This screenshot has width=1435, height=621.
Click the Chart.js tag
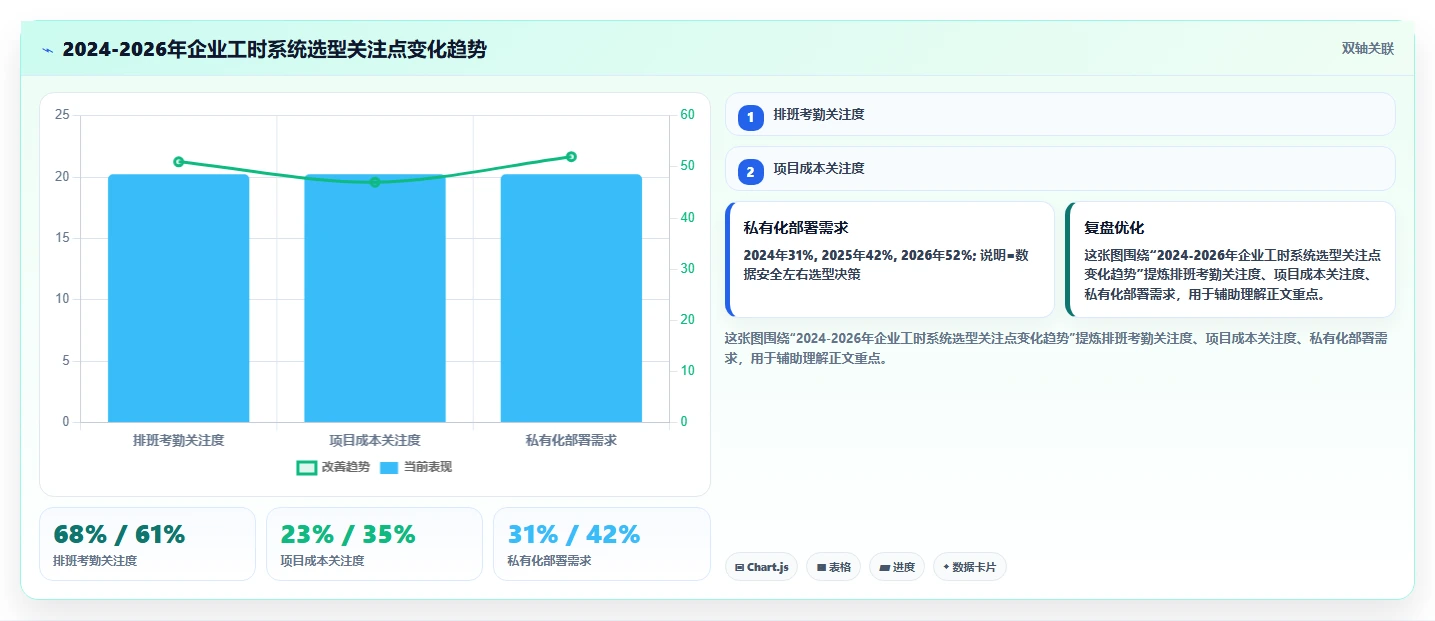761,567
